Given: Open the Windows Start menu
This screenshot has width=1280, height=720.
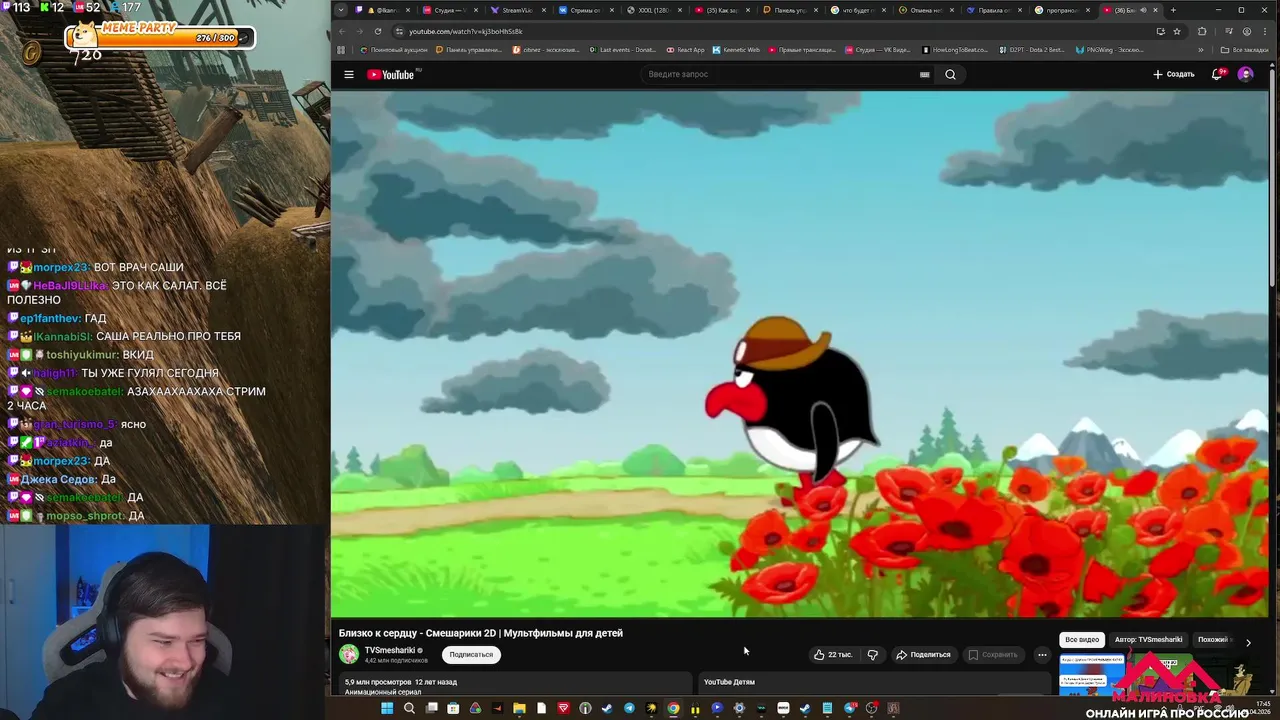Looking at the screenshot, I should coord(387,708).
